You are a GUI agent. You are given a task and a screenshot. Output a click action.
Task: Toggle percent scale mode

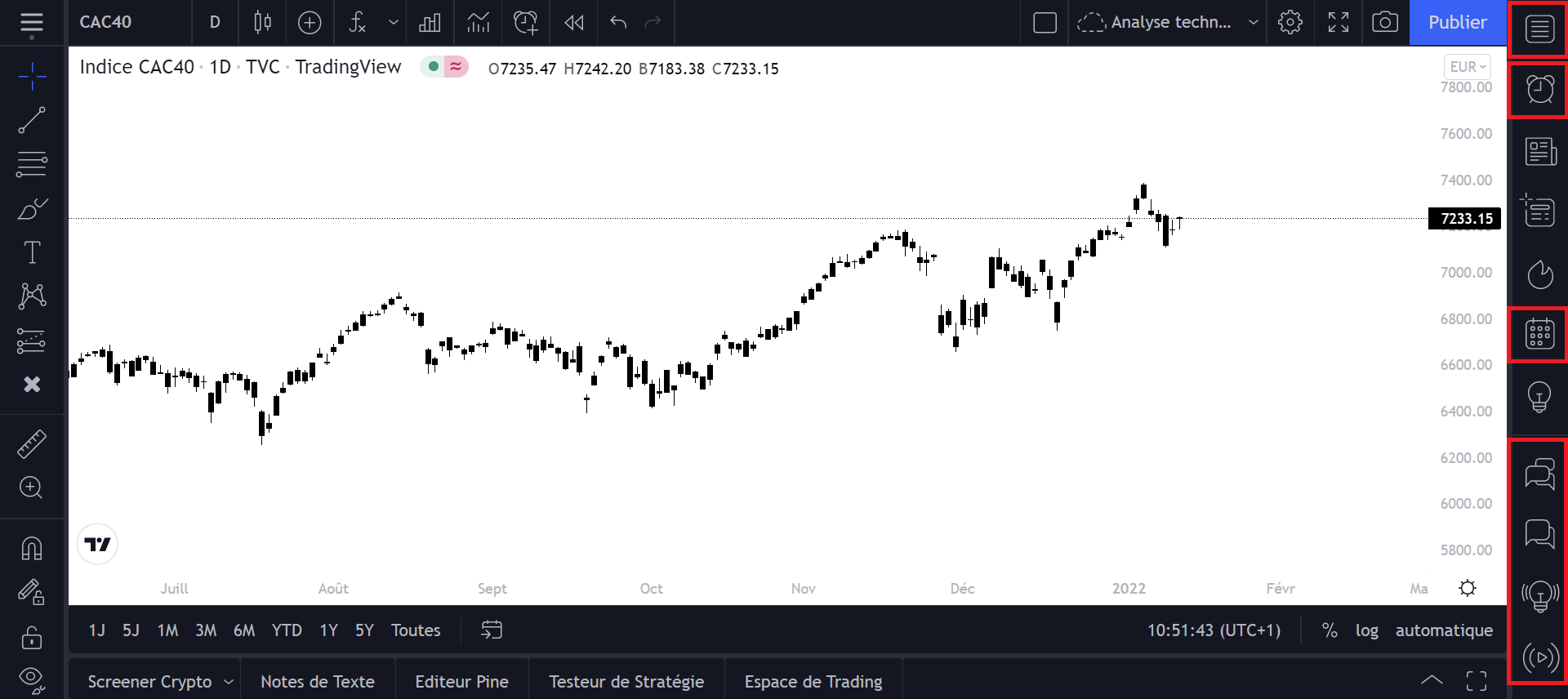click(1330, 630)
